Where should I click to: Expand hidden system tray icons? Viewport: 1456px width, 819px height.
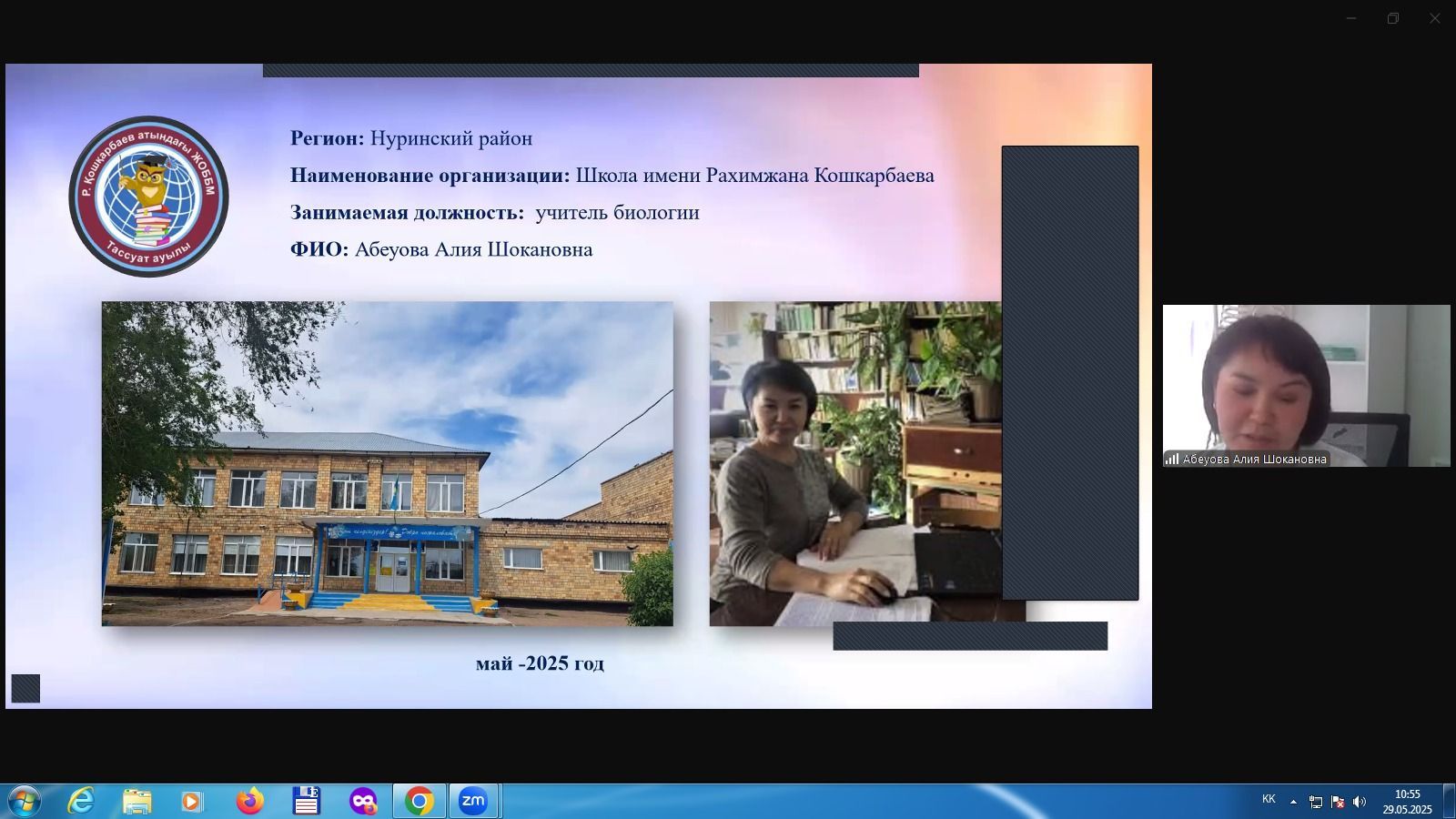click(x=1293, y=802)
